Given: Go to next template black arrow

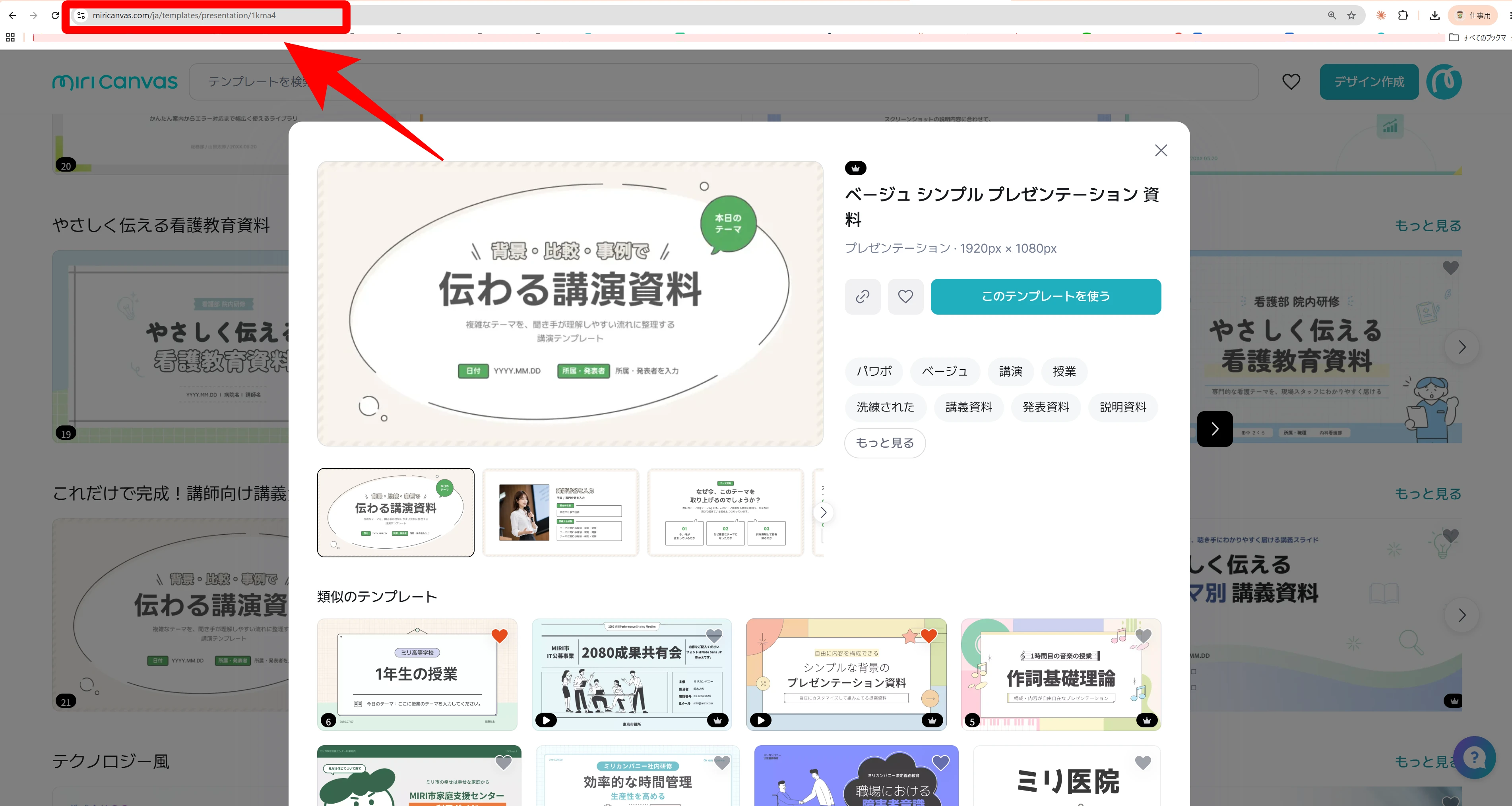Looking at the screenshot, I should point(1214,429).
